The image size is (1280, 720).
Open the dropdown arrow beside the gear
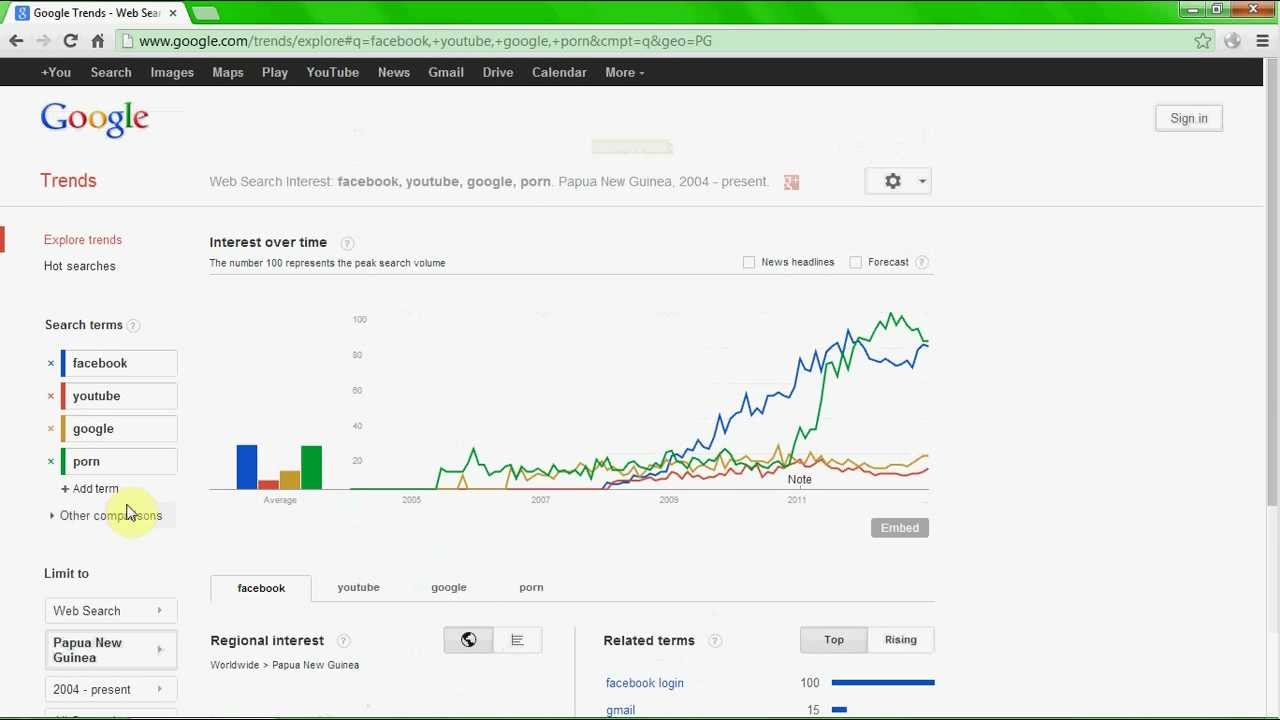[x=922, y=181]
